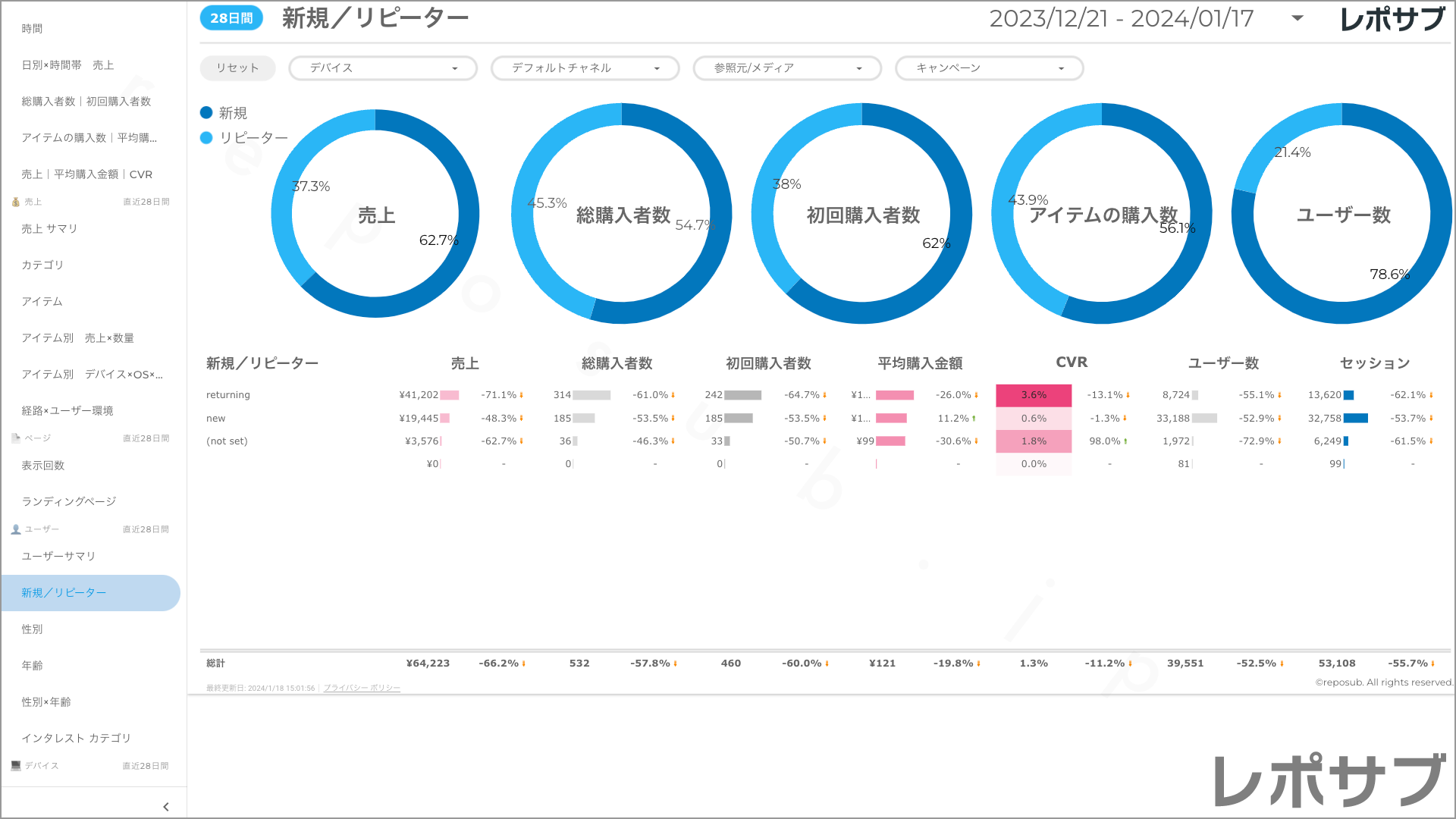
Task: Click the ユーザー section person icon
Action: [x=15, y=529]
